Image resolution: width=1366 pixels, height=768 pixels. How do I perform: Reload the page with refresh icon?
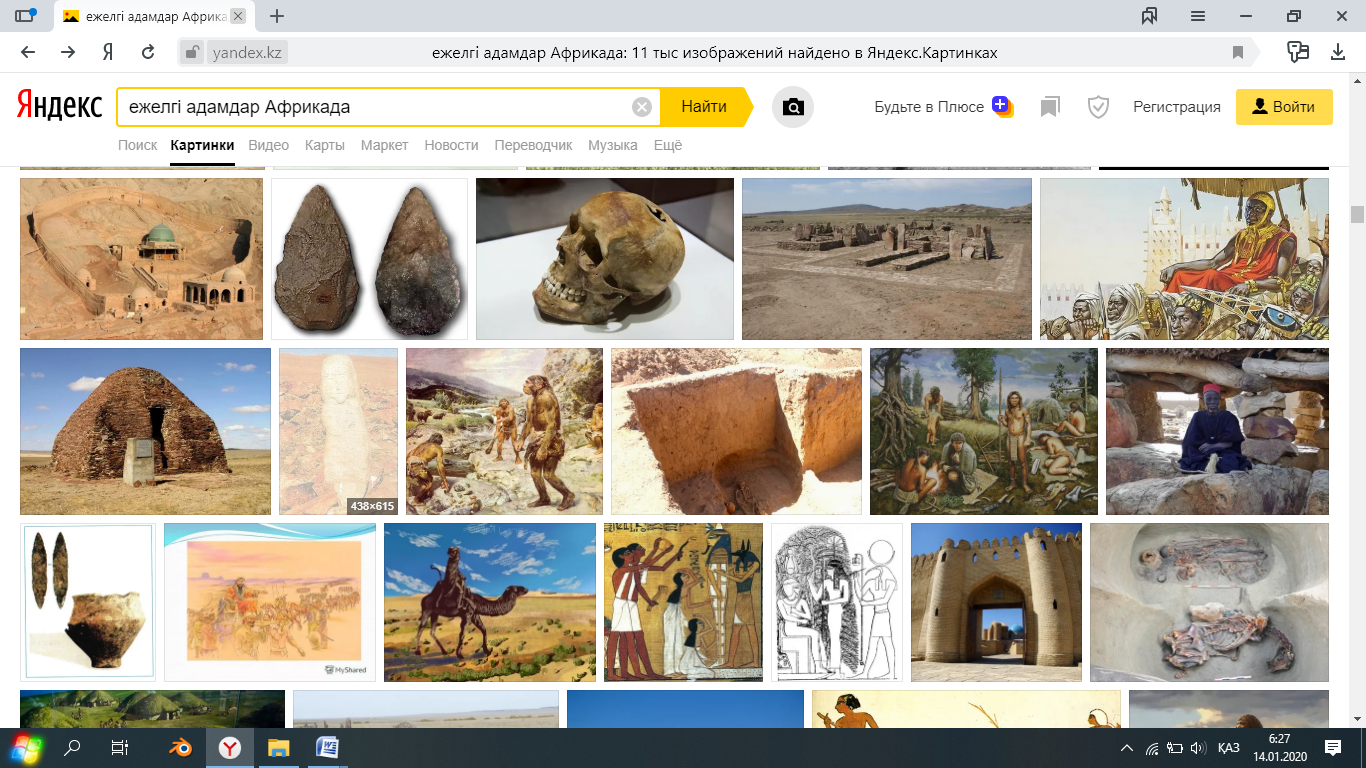pos(148,53)
